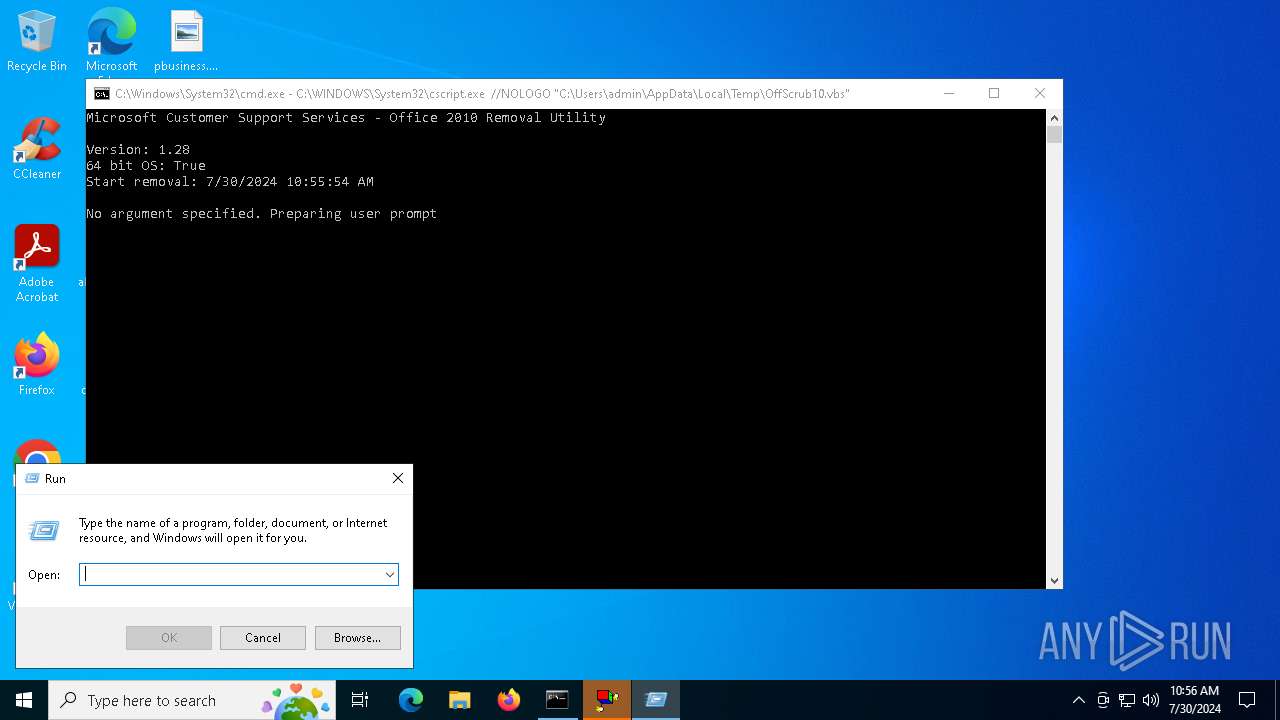Switch to the colorful app taskbar icon
The image size is (1280, 720).
coord(607,700)
